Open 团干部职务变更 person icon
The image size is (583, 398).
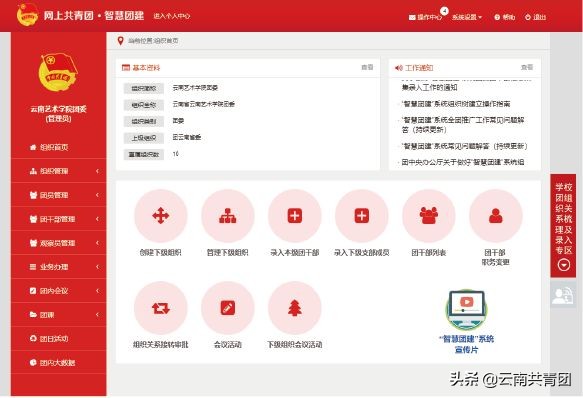496,216
